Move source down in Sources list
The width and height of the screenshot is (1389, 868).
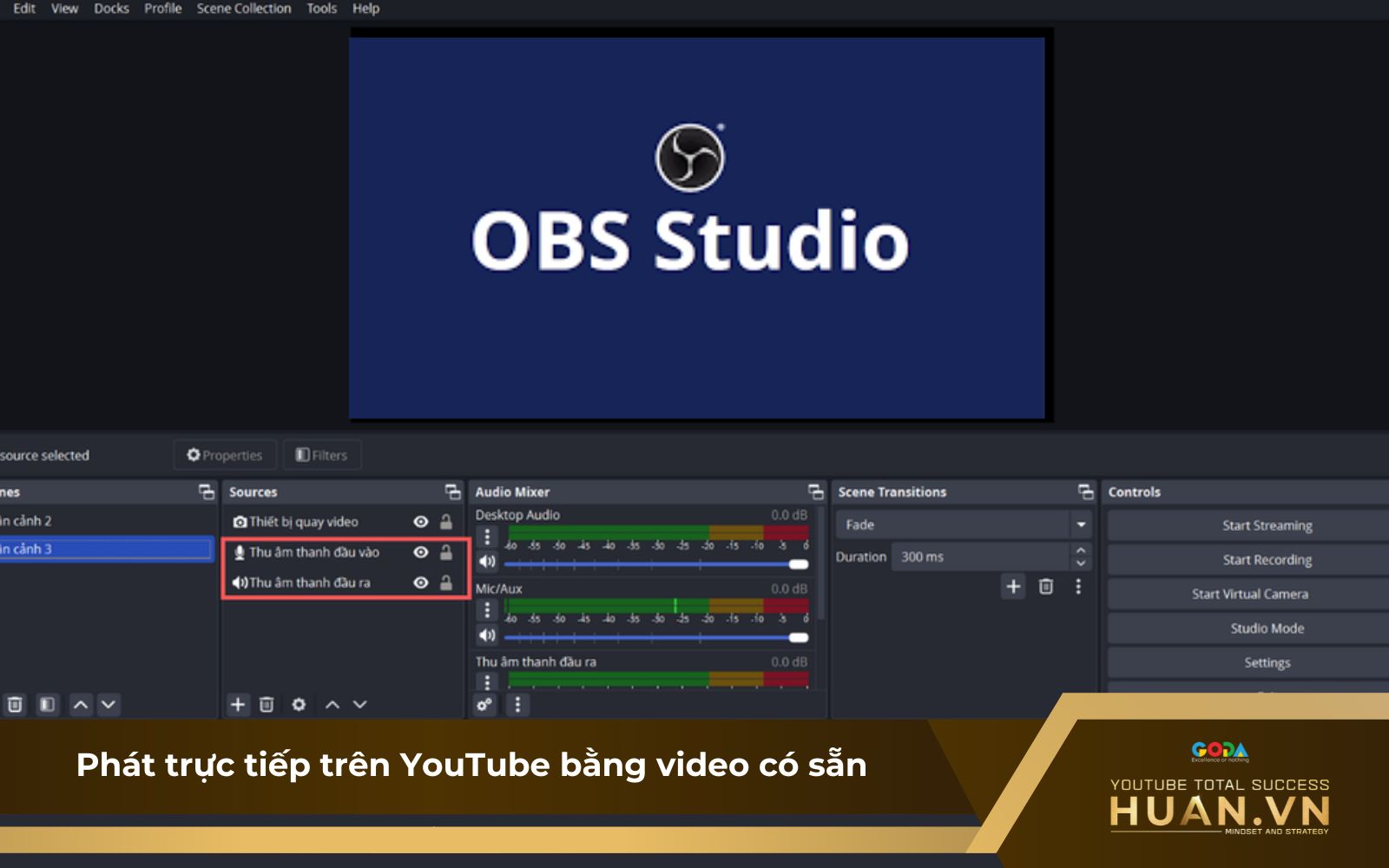point(360,704)
